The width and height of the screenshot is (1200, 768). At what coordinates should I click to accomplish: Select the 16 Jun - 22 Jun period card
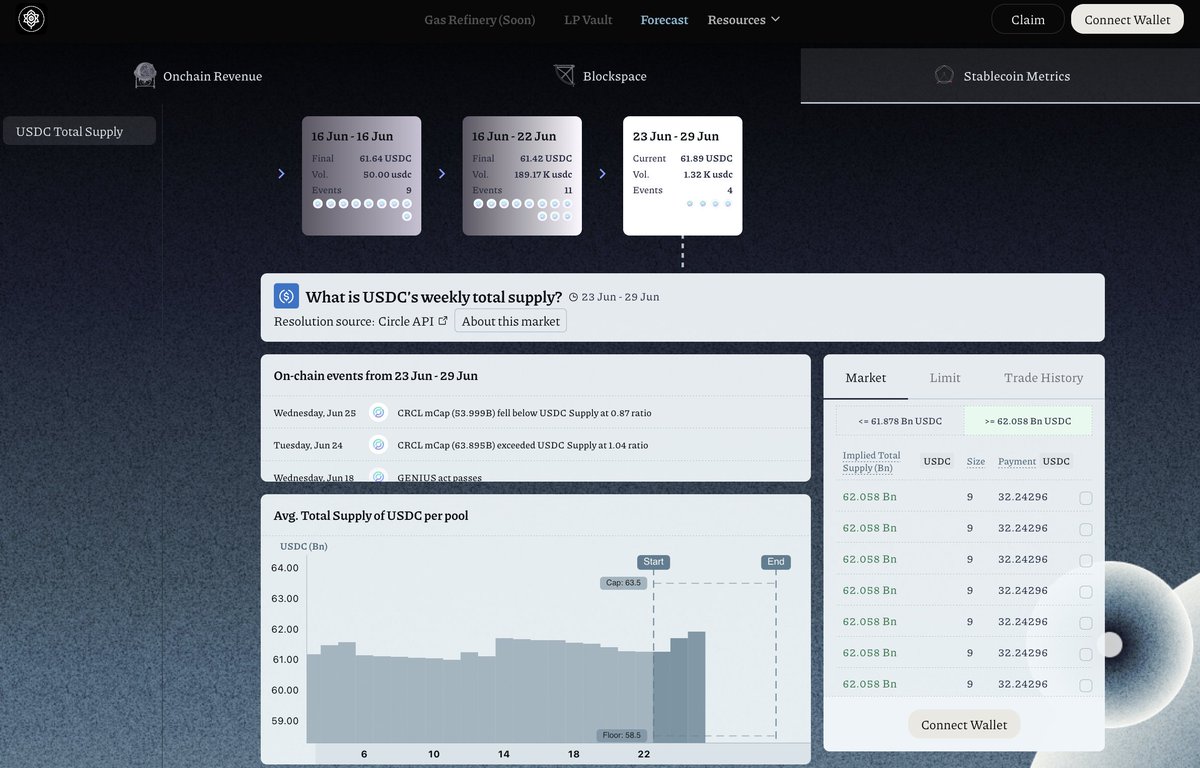click(522, 176)
